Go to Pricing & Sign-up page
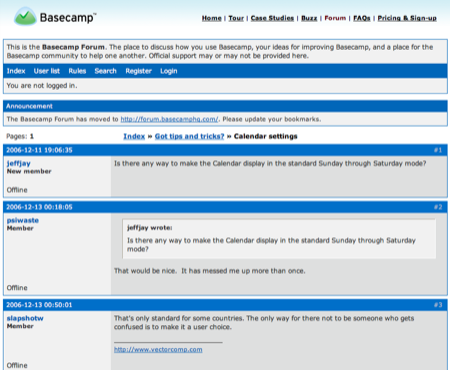This screenshot has width=450, height=370. [x=407, y=18]
